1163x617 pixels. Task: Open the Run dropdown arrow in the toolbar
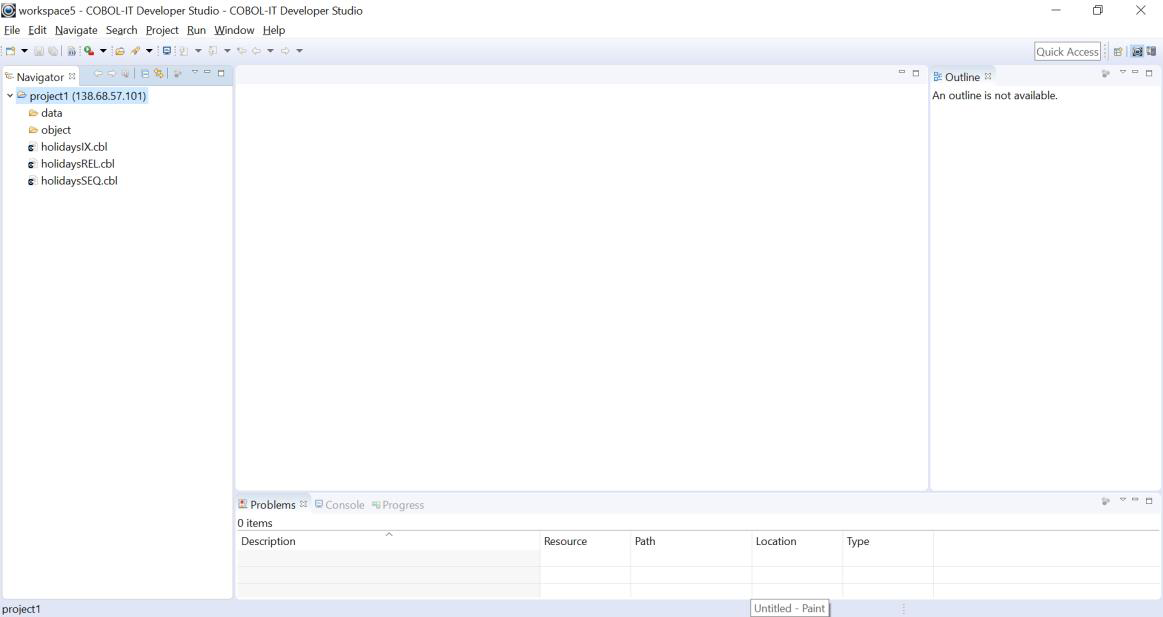[x=102, y=51]
